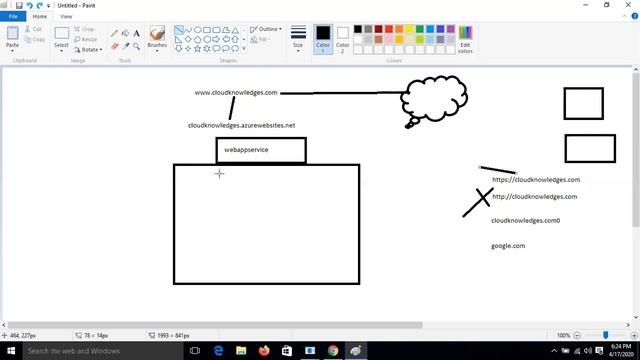Click the webappservice text on canvas

click(246, 150)
